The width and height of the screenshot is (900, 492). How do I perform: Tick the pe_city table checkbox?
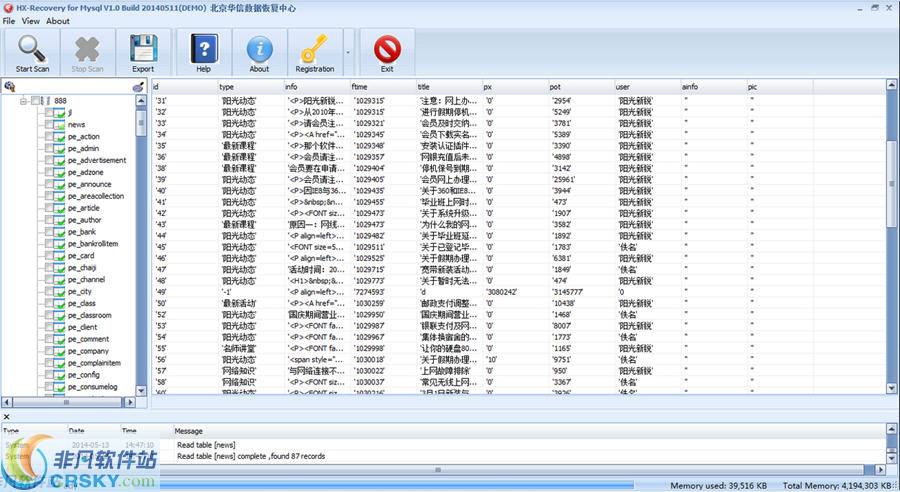[49, 292]
